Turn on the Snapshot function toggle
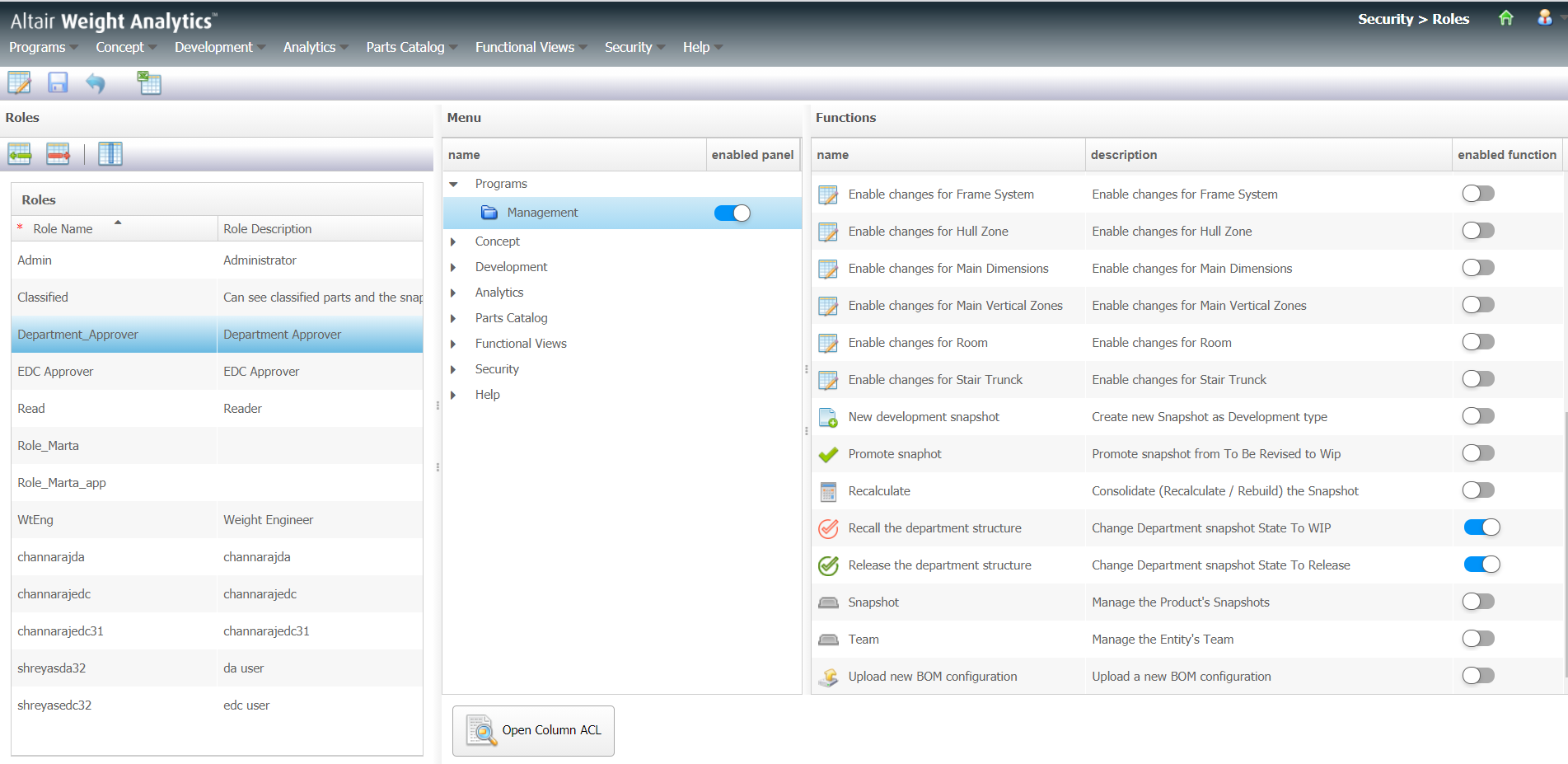1568x764 pixels. (x=1477, y=602)
